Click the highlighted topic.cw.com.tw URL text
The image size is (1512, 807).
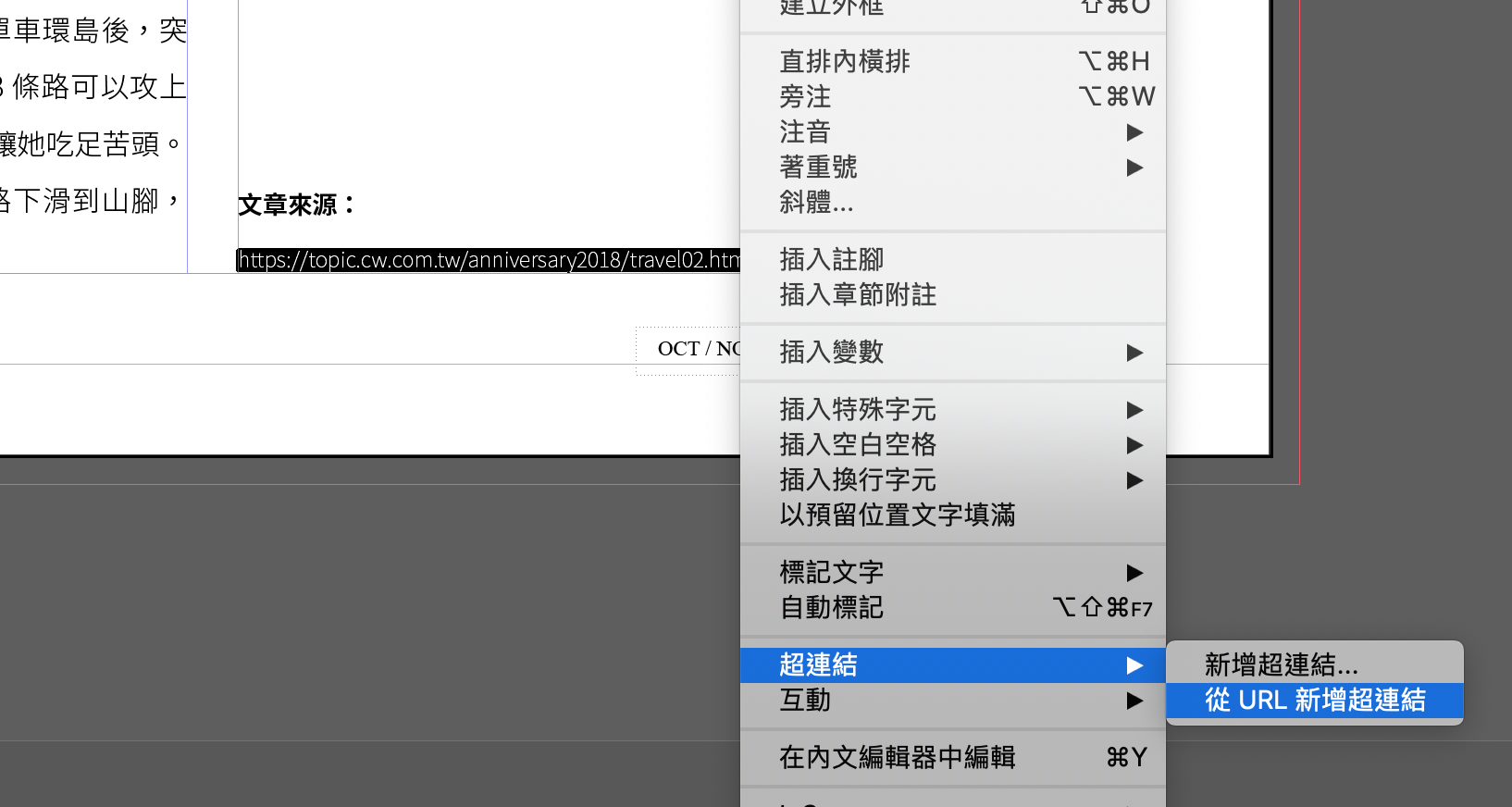click(489, 260)
